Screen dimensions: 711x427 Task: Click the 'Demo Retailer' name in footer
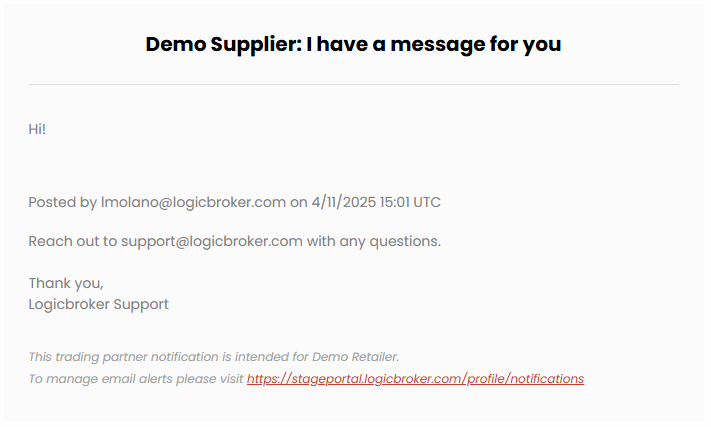356,357
